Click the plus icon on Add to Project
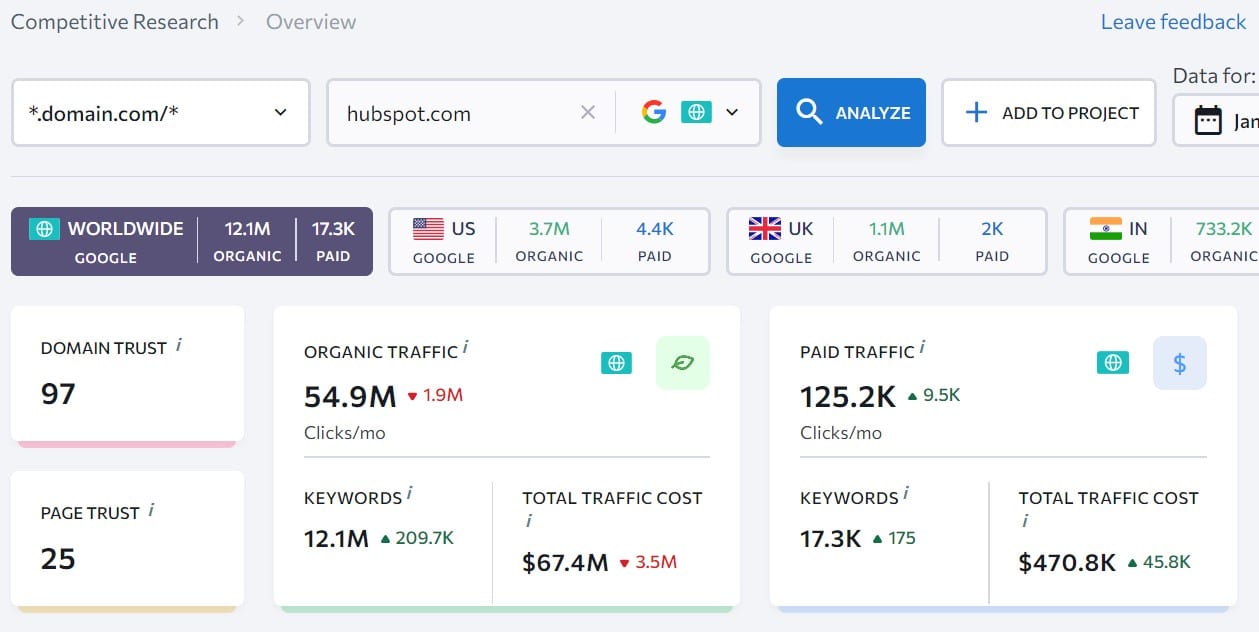The width and height of the screenshot is (1259, 632). tap(976, 113)
